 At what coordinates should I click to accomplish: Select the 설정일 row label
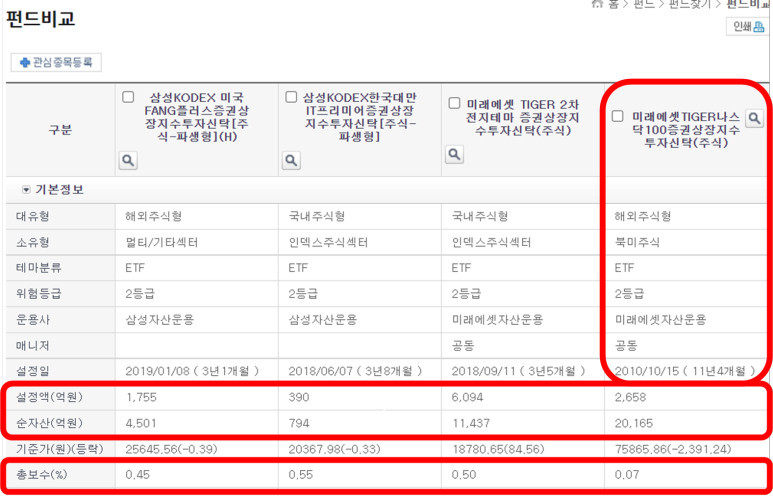point(33,371)
